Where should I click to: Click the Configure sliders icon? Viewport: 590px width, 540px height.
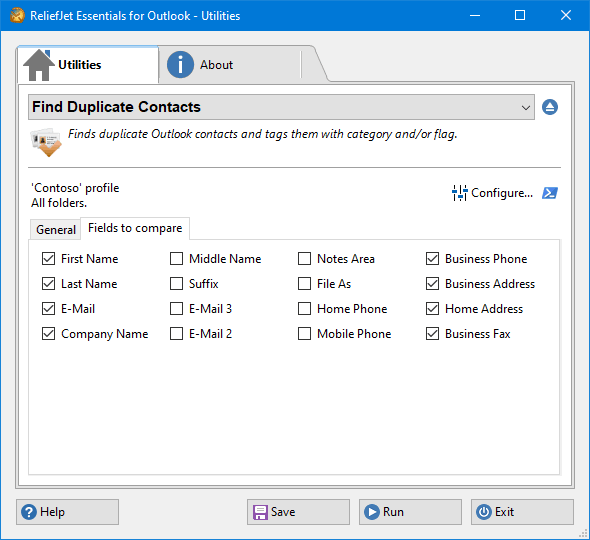459,193
